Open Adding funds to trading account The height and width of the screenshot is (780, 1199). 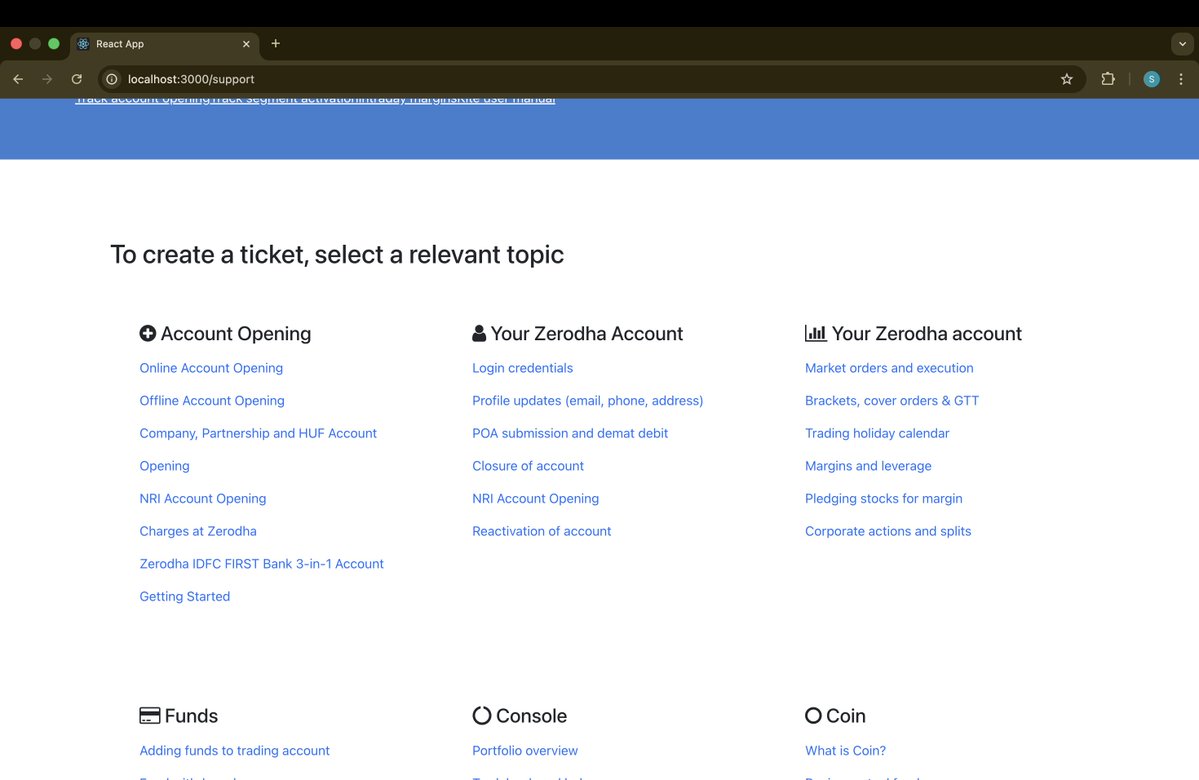tap(234, 751)
